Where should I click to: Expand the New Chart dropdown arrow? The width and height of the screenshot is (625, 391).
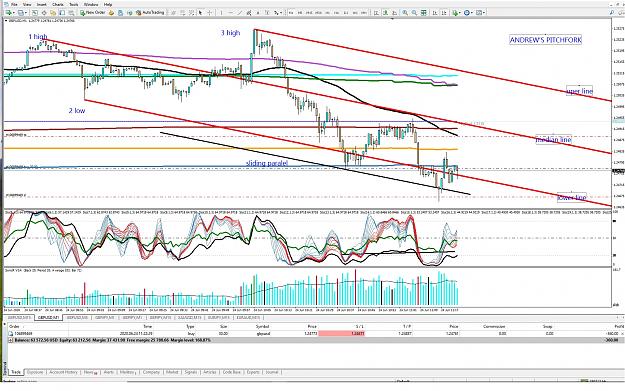coord(14,13)
